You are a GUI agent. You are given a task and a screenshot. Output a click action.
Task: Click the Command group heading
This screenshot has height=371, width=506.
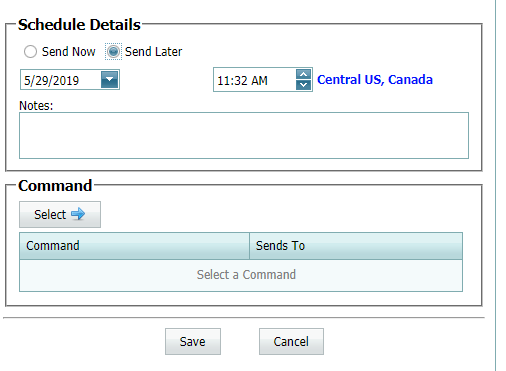pyautogui.click(x=55, y=186)
